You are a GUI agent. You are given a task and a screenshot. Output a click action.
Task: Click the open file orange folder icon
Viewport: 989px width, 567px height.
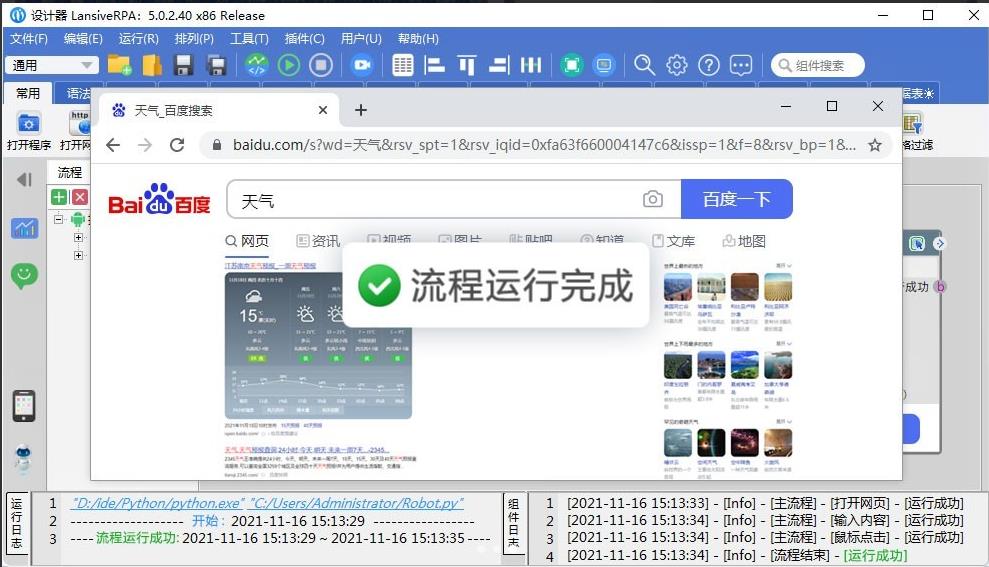tap(152, 65)
